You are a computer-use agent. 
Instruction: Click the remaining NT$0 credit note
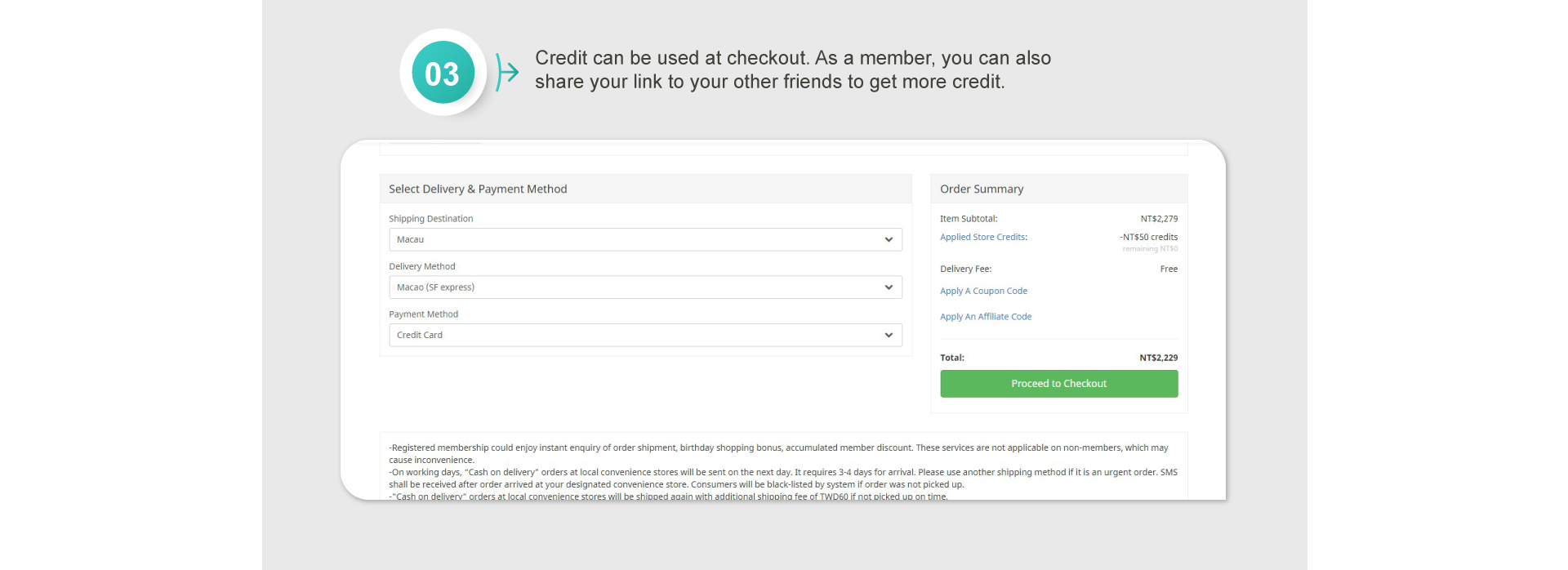[1150, 249]
